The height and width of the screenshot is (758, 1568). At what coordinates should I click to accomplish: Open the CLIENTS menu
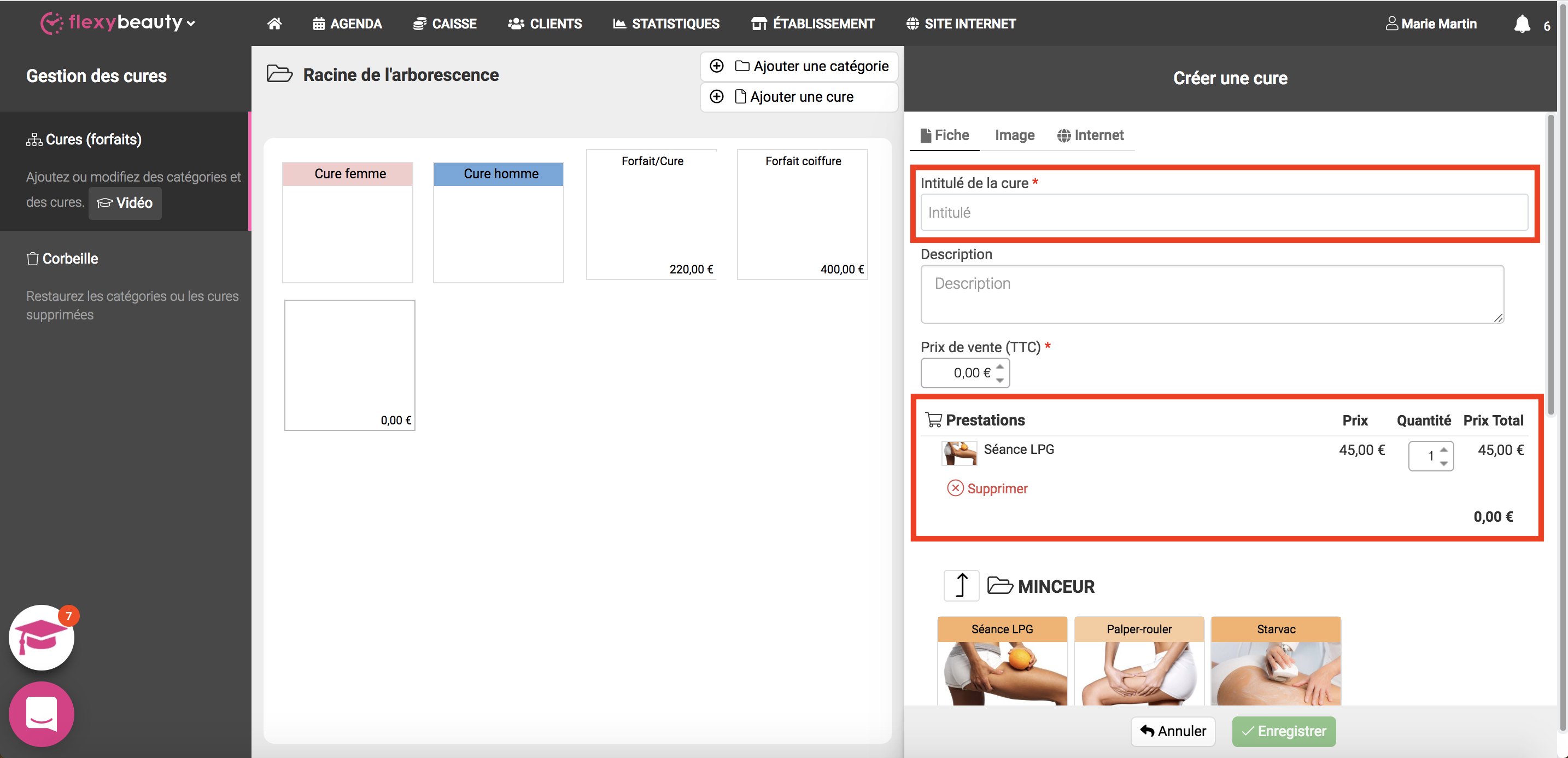[545, 24]
